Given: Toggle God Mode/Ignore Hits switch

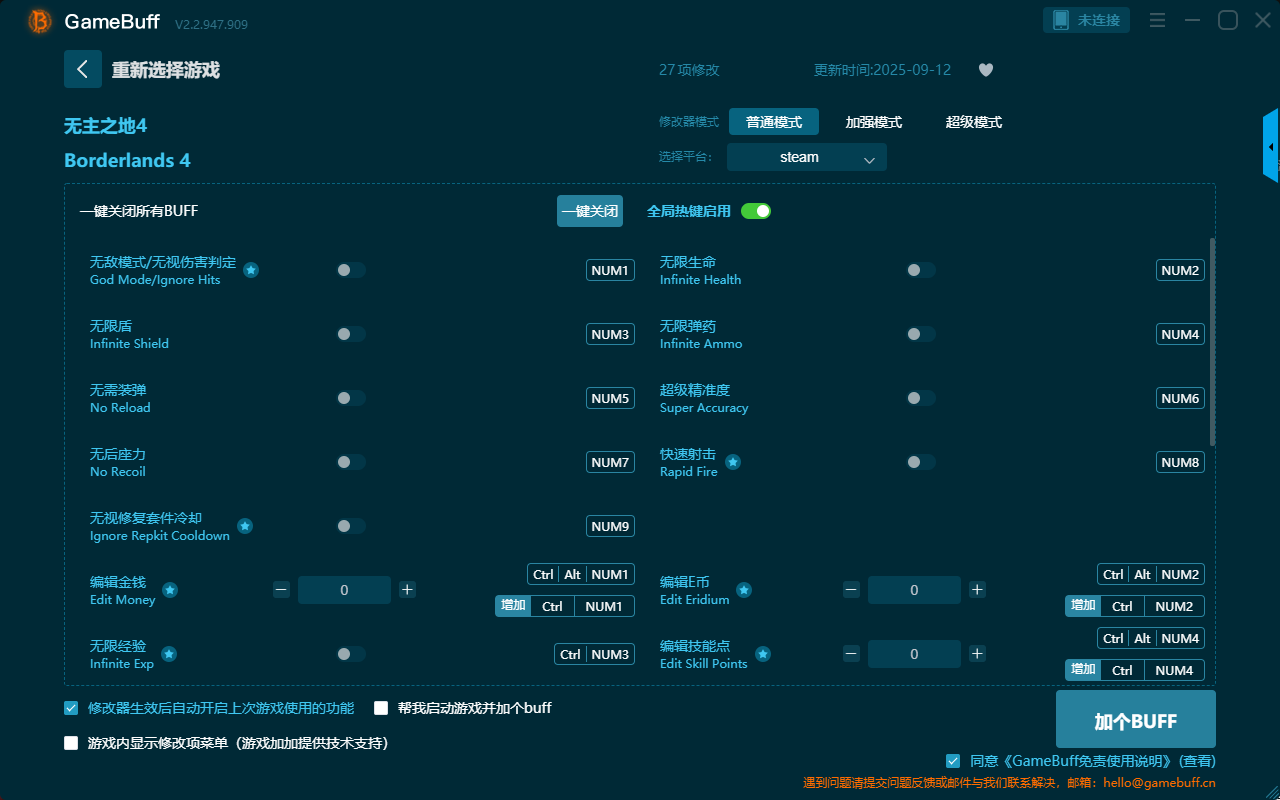Looking at the screenshot, I should click(351, 270).
